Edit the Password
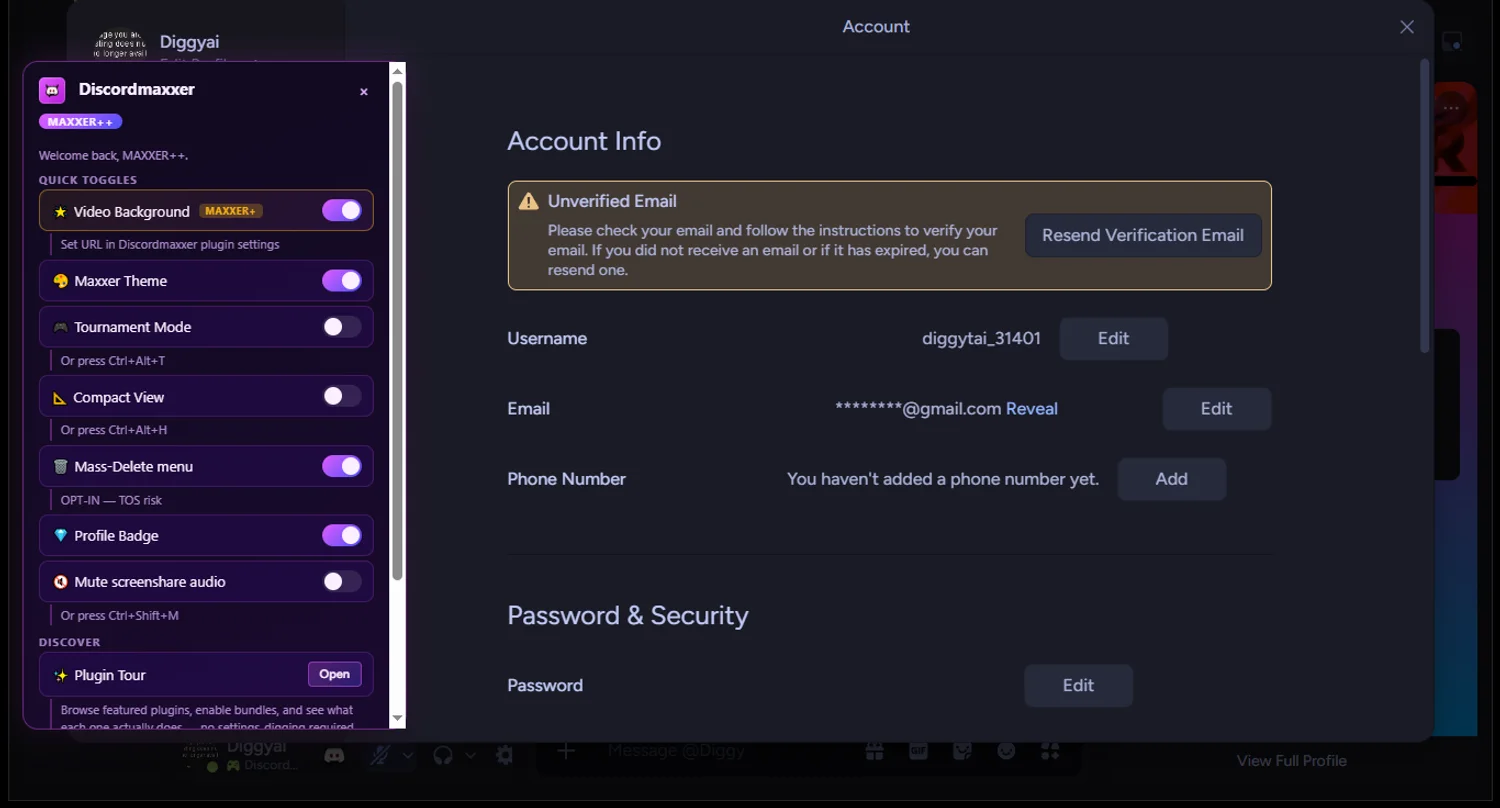 click(x=1078, y=686)
